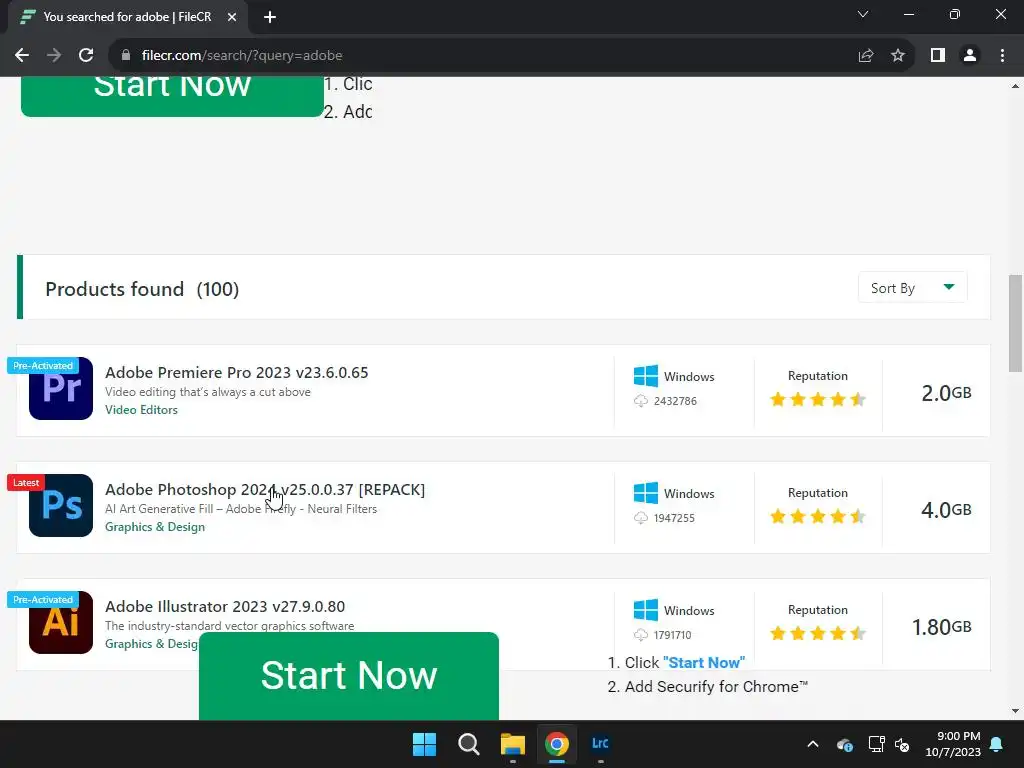Screen dimensions: 1024x768
Task: Click the scrollbar down arrow
Action: click(x=1015, y=711)
